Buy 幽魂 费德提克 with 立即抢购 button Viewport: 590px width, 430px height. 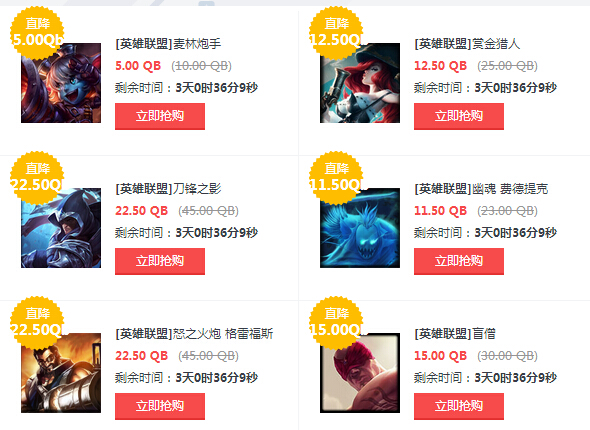[459, 261]
